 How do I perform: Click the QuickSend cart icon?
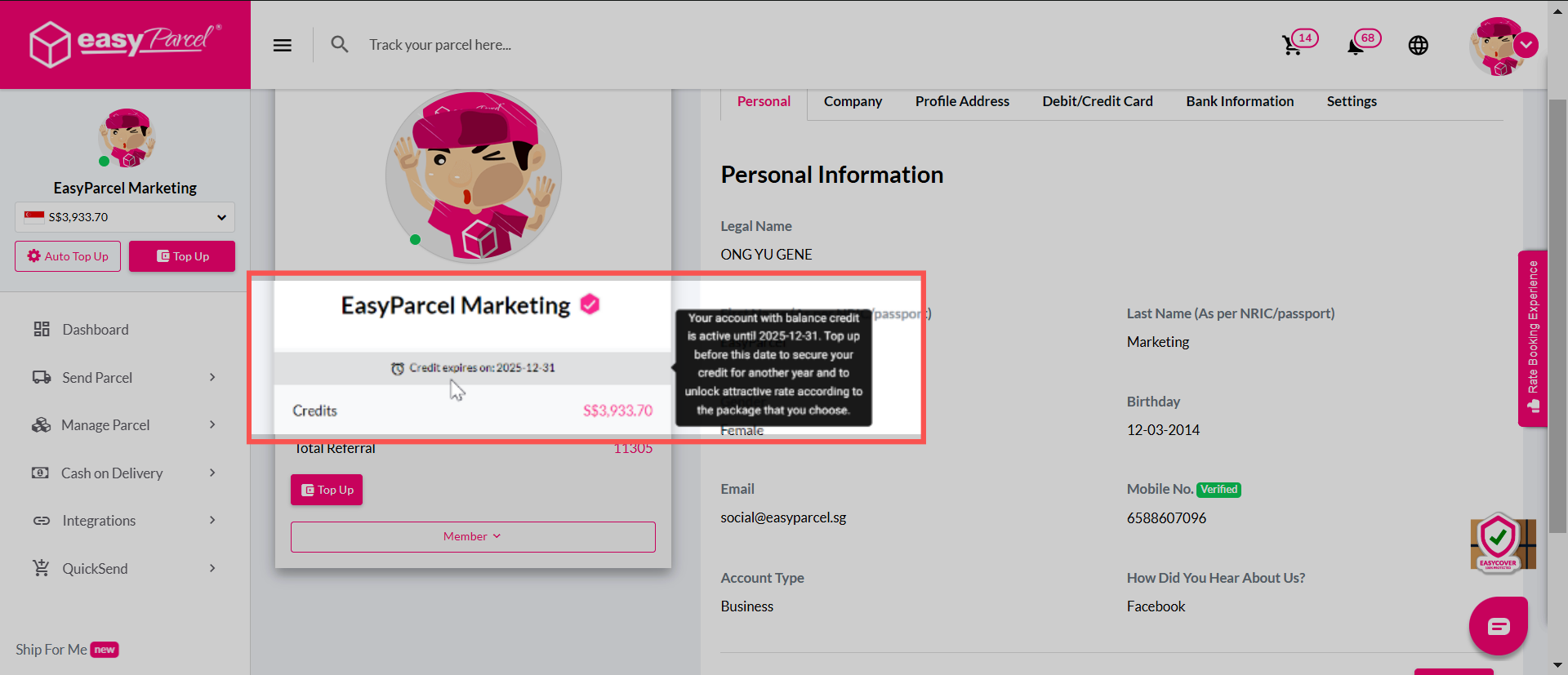pos(41,568)
